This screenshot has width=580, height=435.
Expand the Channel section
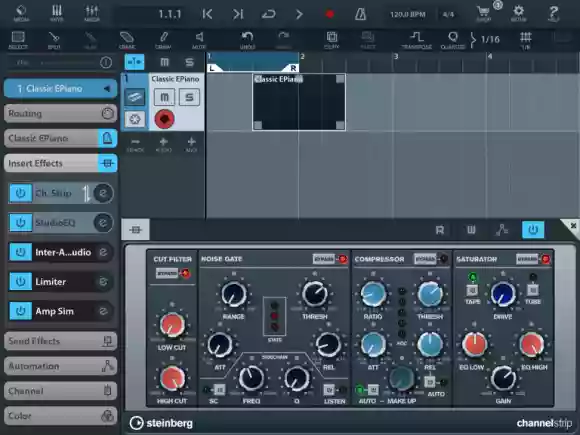[60, 391]
